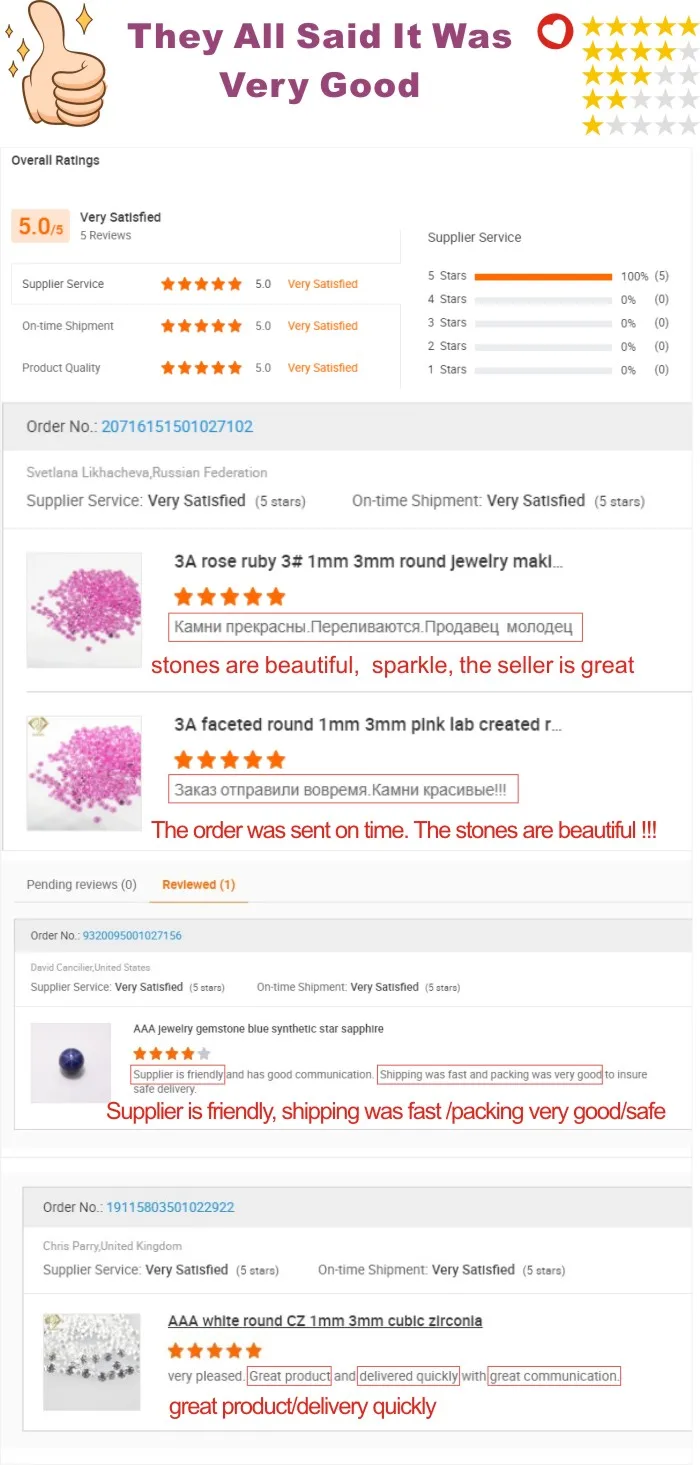The width and height of the screenshot is (700, 1465).
Task: Click the Supplier Service star rating
Action: pyautogui.click(x=201, y=284)
